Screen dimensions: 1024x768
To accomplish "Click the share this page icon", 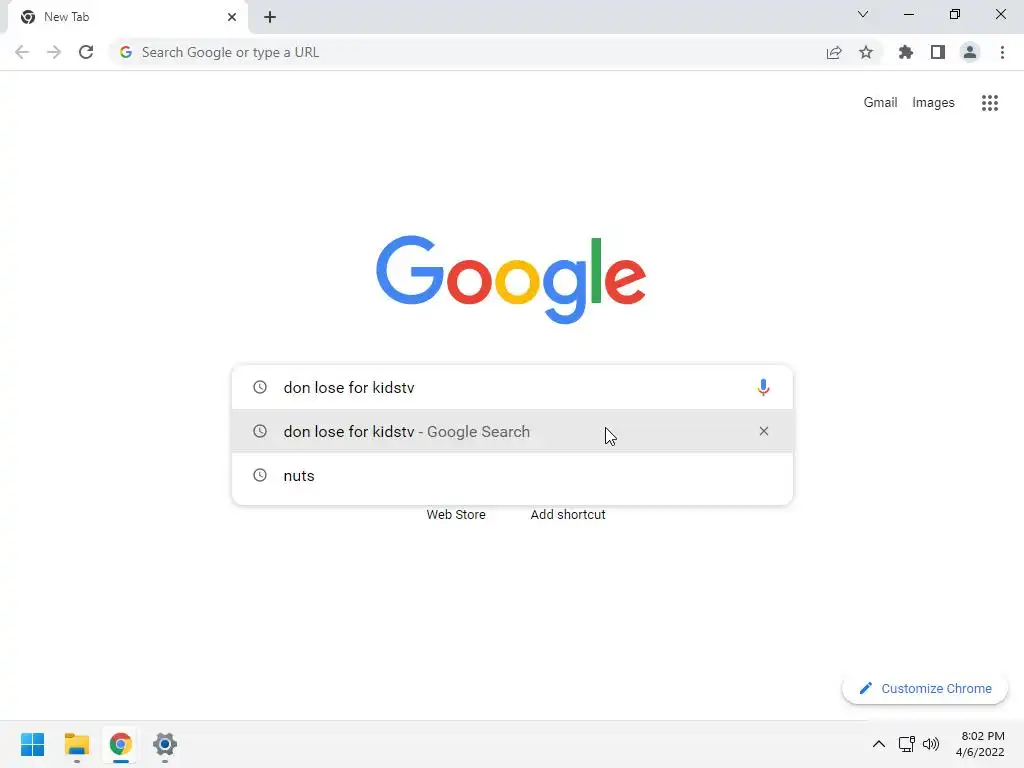I will [834, 52].
